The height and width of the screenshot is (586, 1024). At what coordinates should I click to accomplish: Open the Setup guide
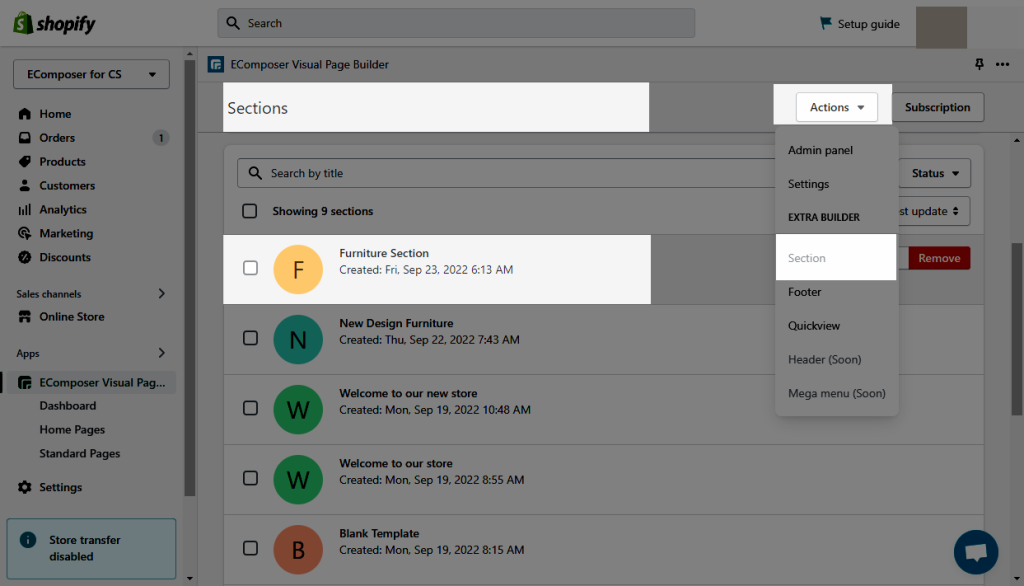[x=859, y=24]
